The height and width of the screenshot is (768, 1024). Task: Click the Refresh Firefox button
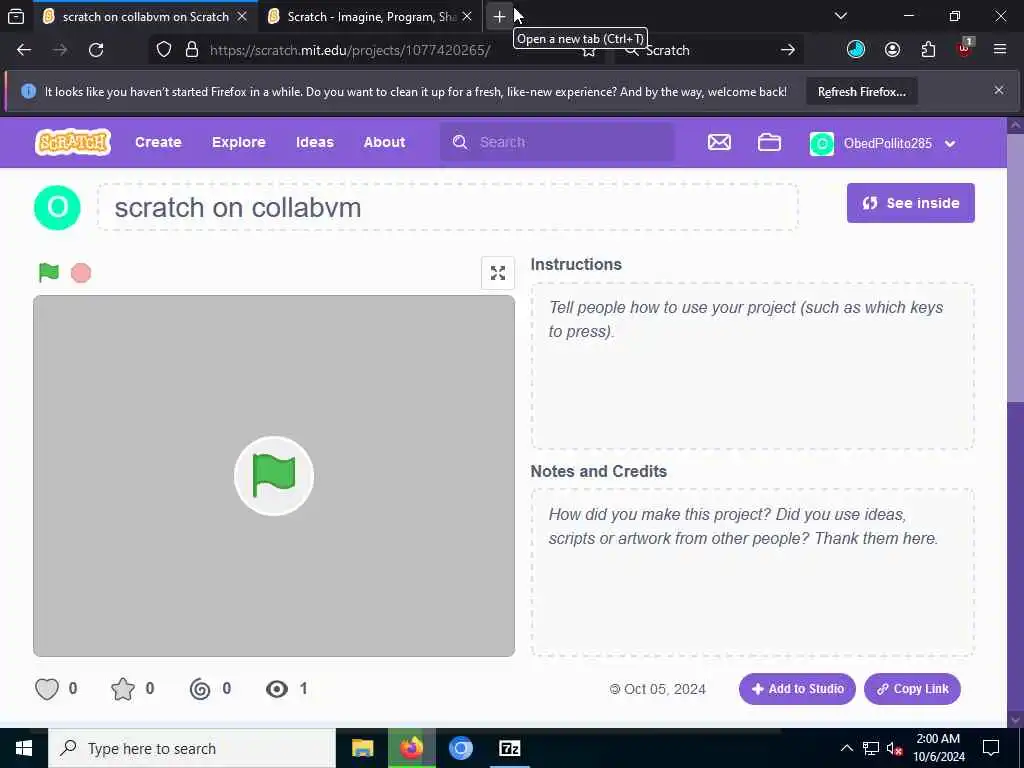tap(861, 91)
